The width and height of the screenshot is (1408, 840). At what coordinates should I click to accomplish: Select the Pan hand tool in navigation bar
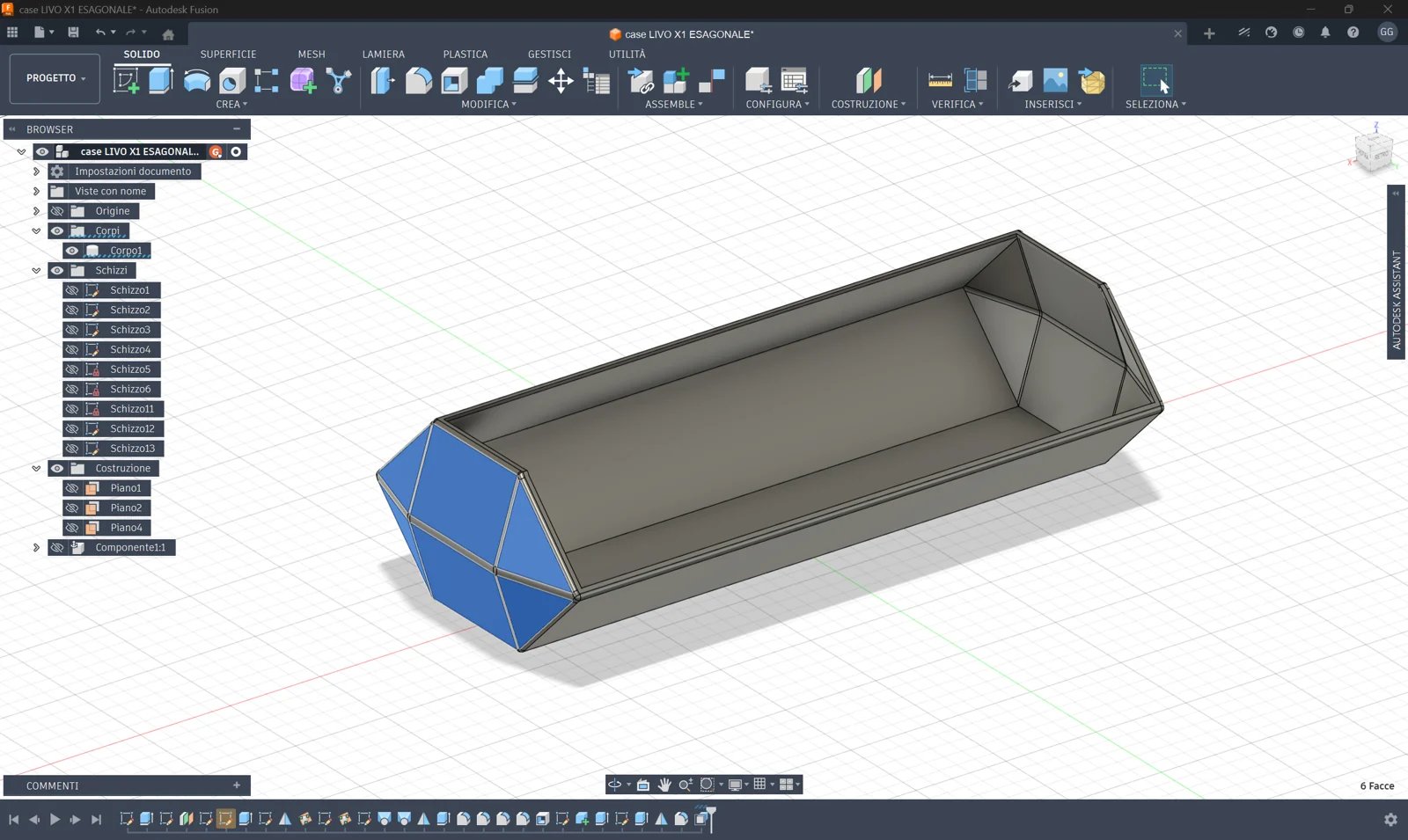[664, 785]
